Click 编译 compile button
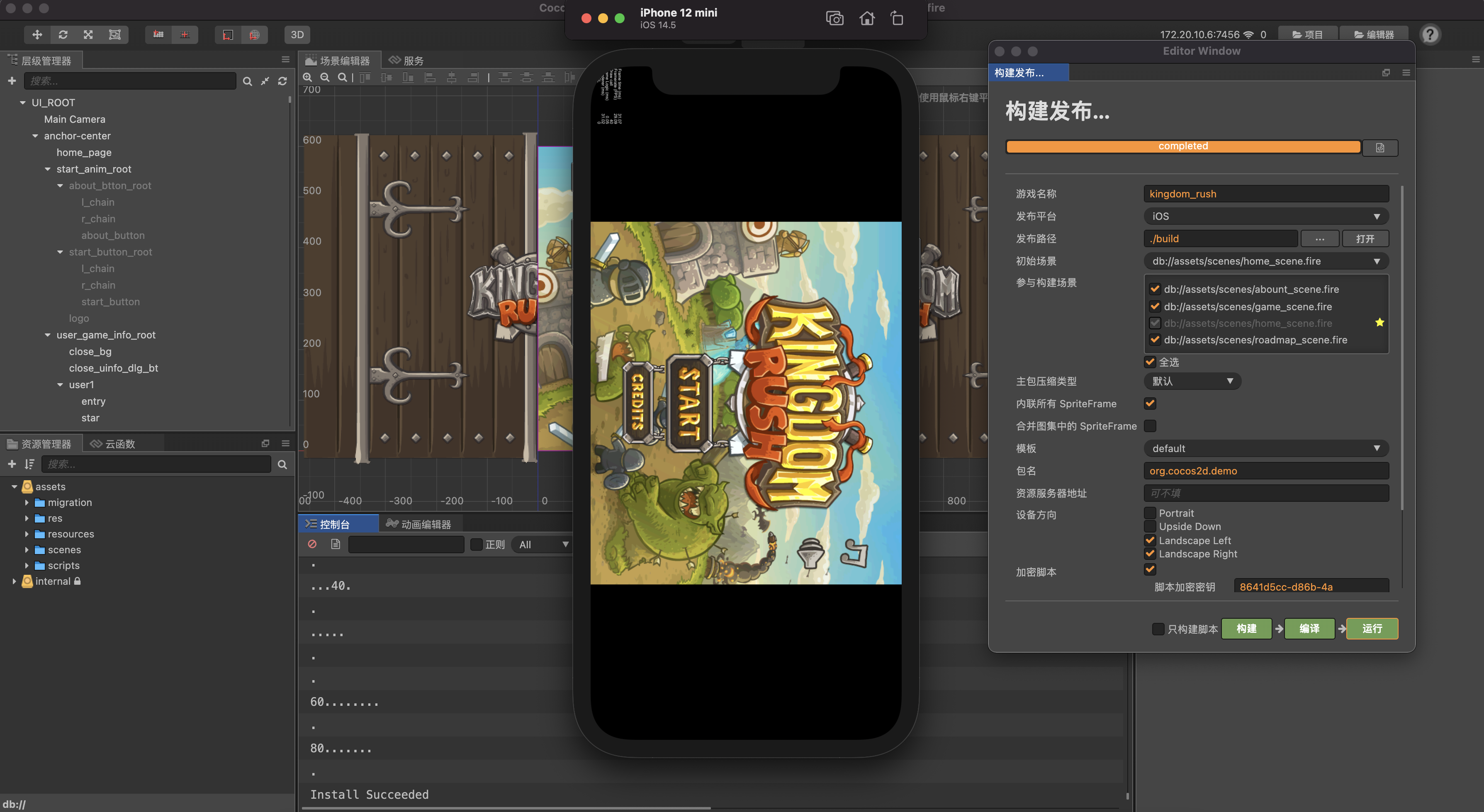Image resolution: width=1484 pixels, height=812 pixels. (1309, 629)
